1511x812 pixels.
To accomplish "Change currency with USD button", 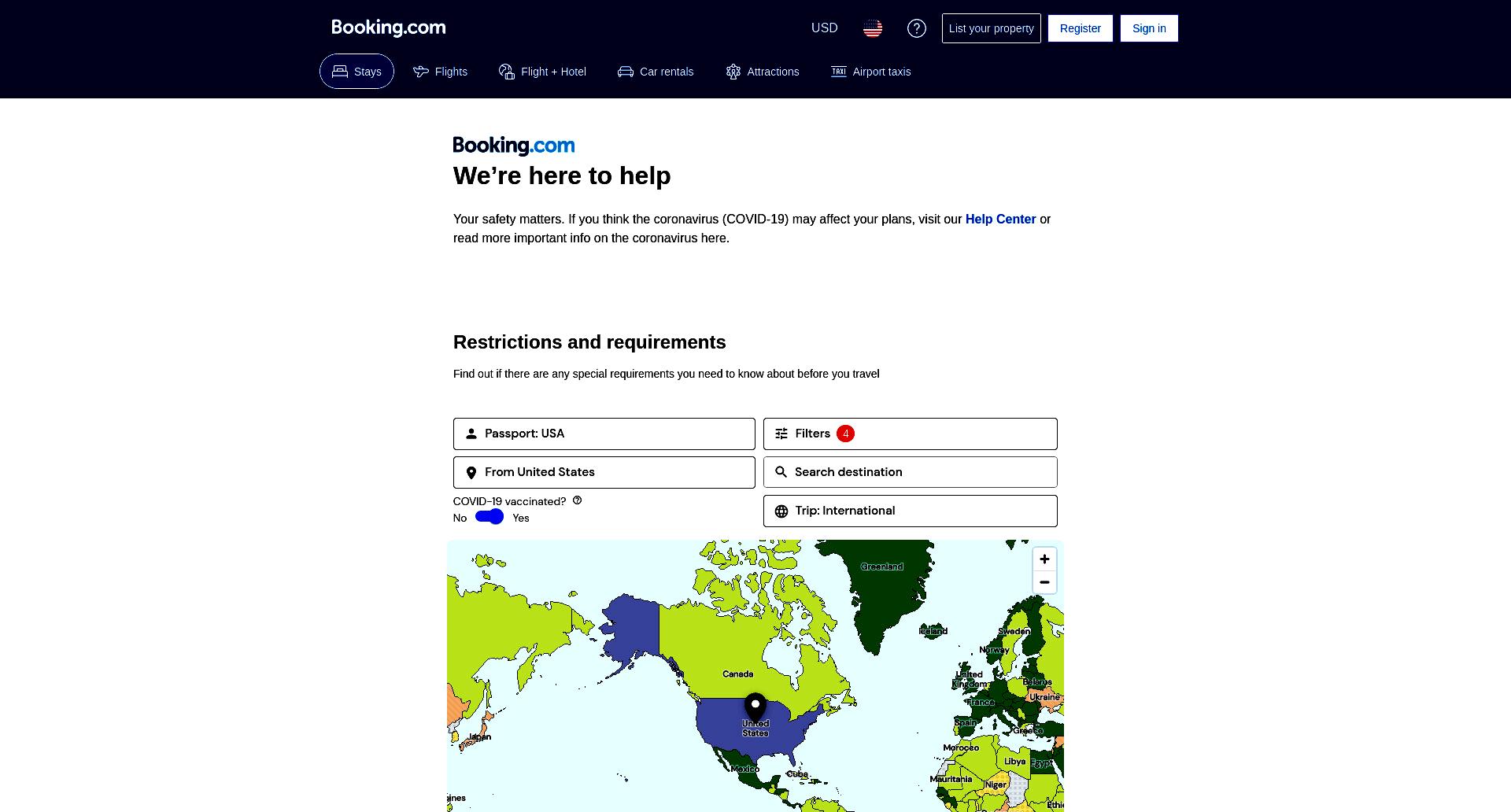I will click(824, 28).
